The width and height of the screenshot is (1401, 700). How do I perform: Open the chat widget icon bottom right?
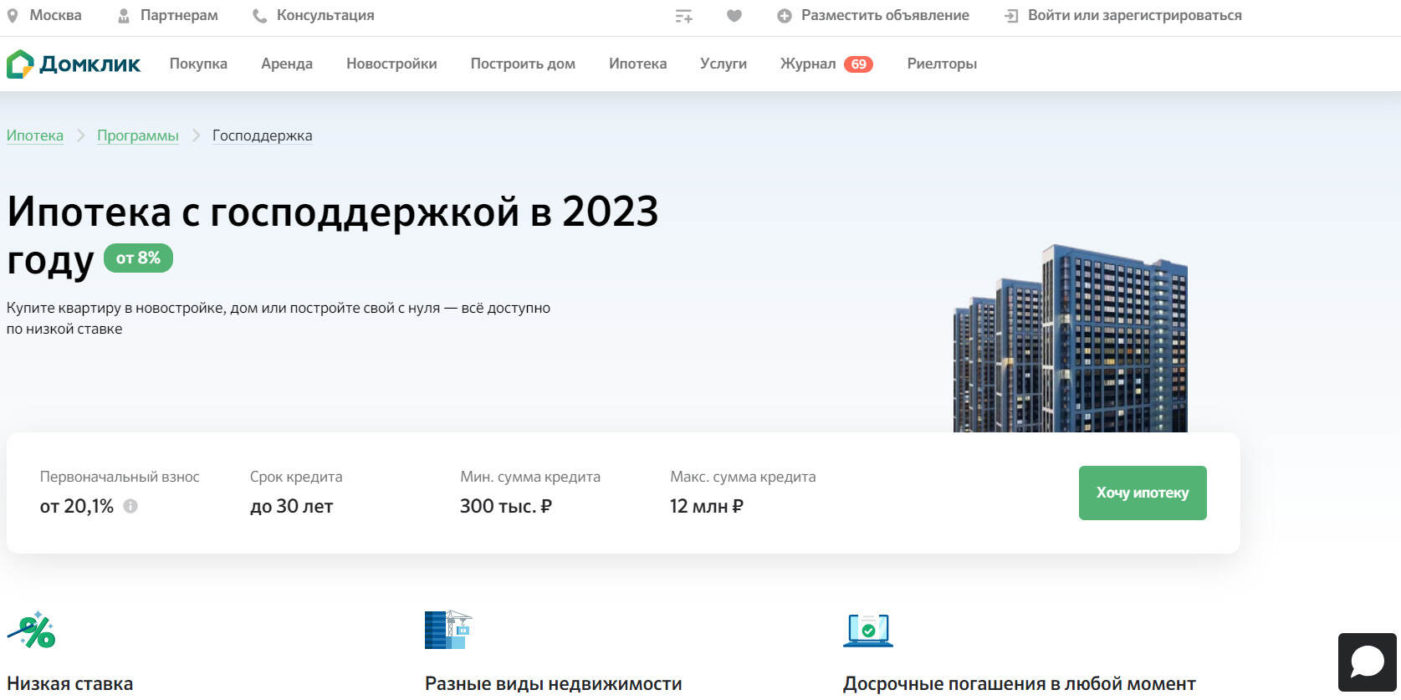(1366, 661)
